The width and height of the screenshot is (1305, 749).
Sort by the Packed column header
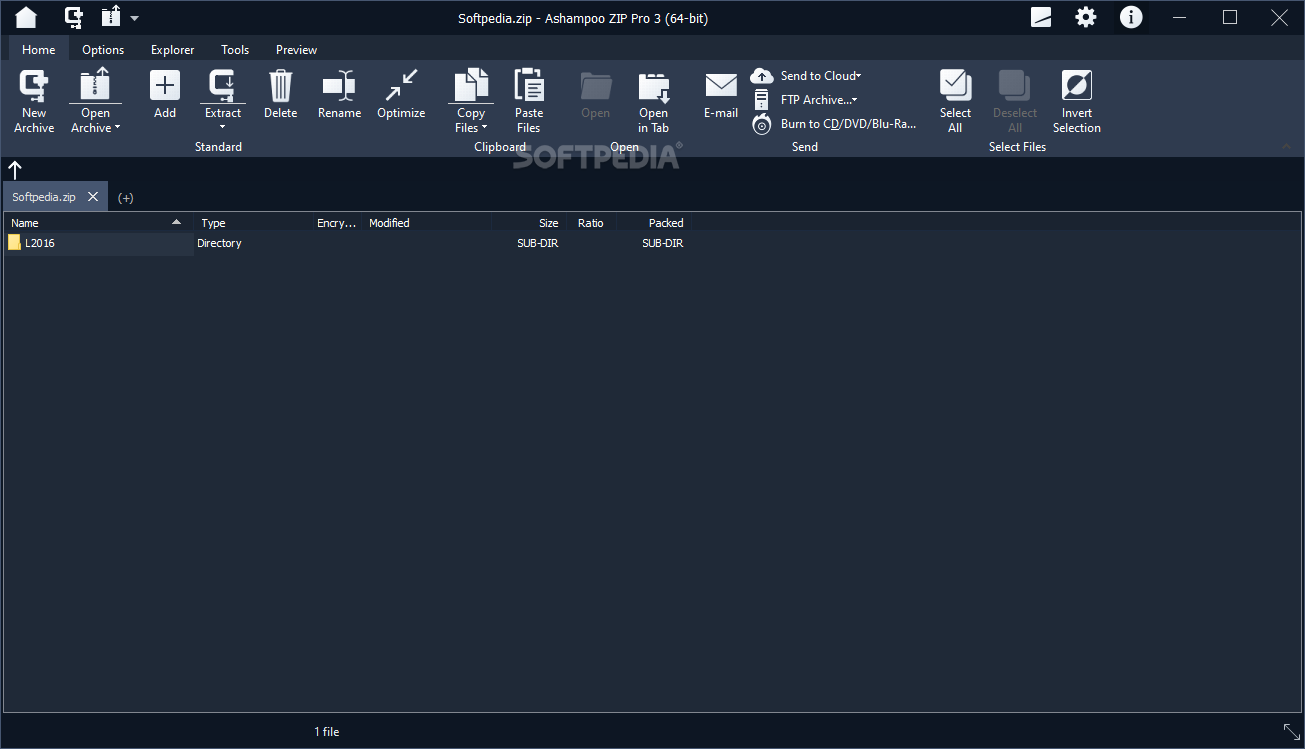654,223
